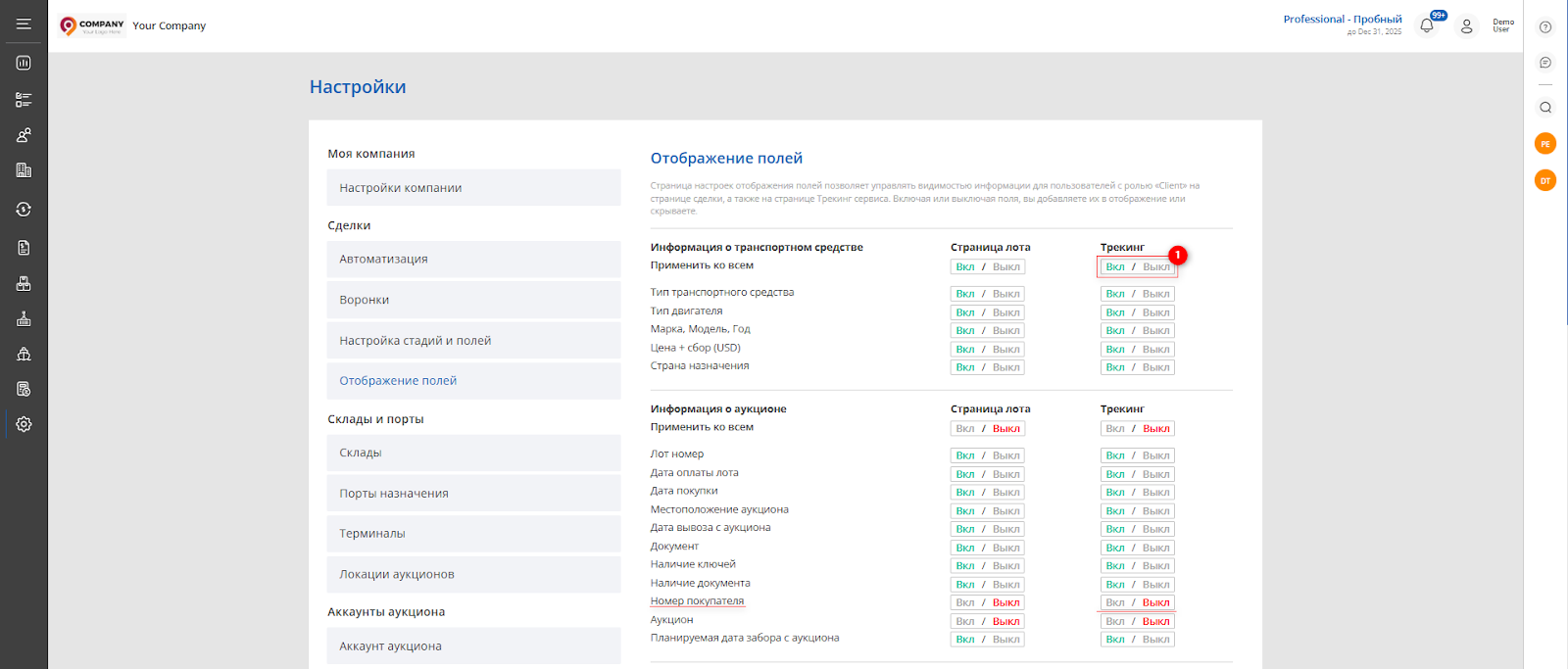Open the company building icon in the sidebar
Viewport: 1568px width, 669px height.
tap(24, 170)
